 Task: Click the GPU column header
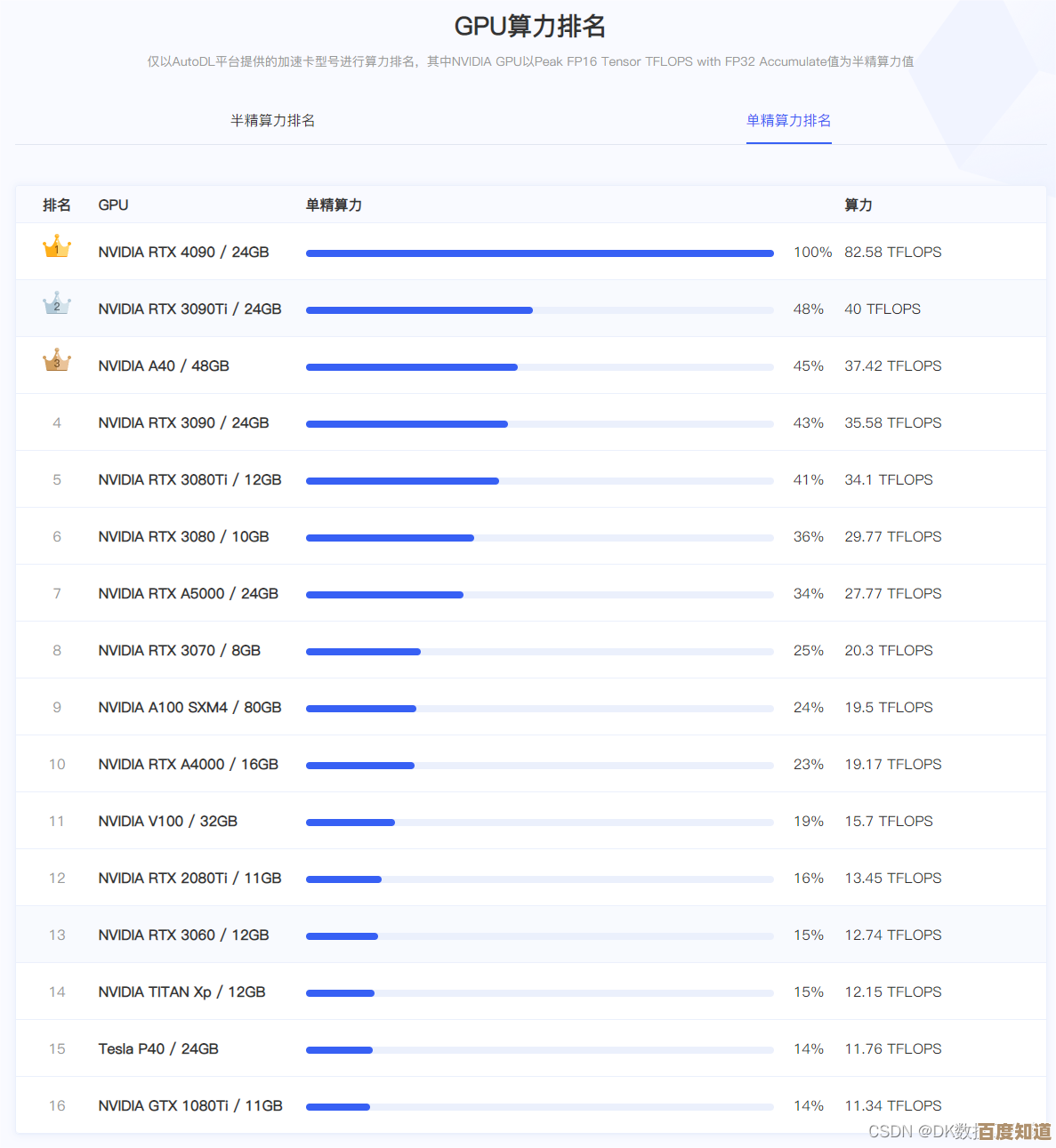[x=113, y=205]
